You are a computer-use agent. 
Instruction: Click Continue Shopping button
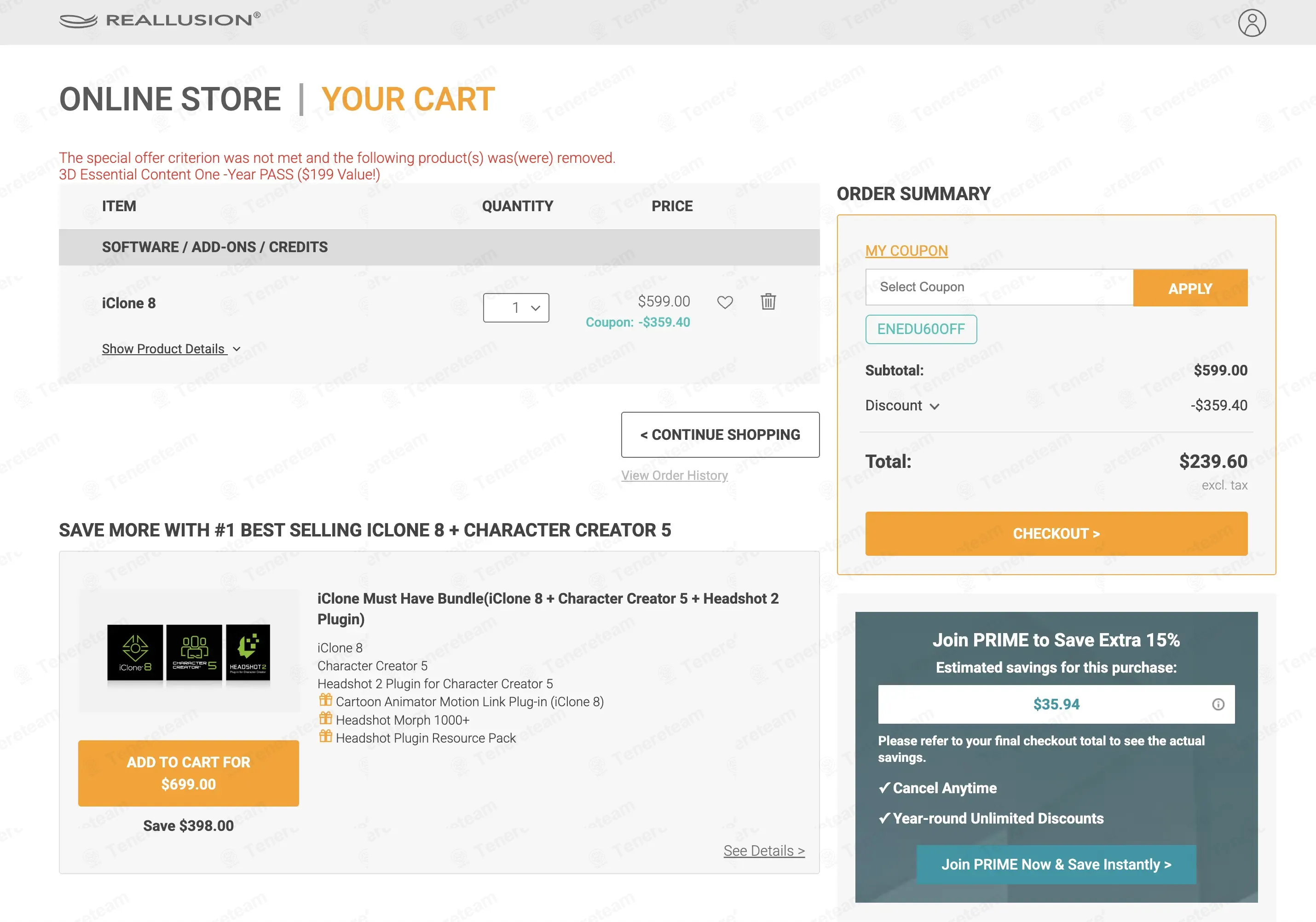(x=721, y=435)
